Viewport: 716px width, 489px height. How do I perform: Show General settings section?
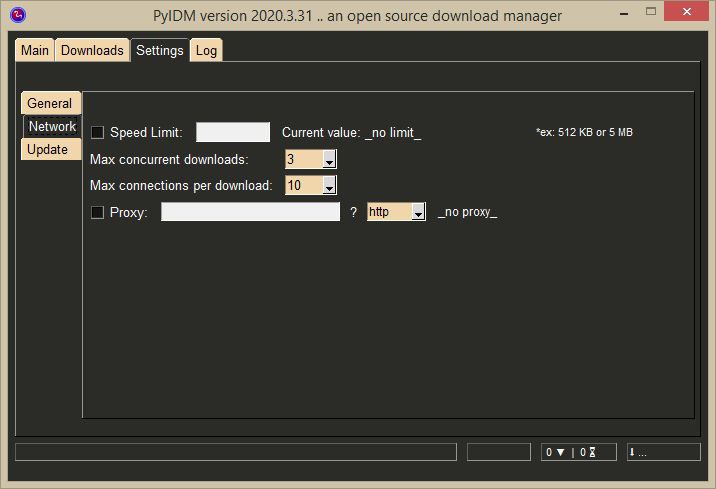coord(50,103)
